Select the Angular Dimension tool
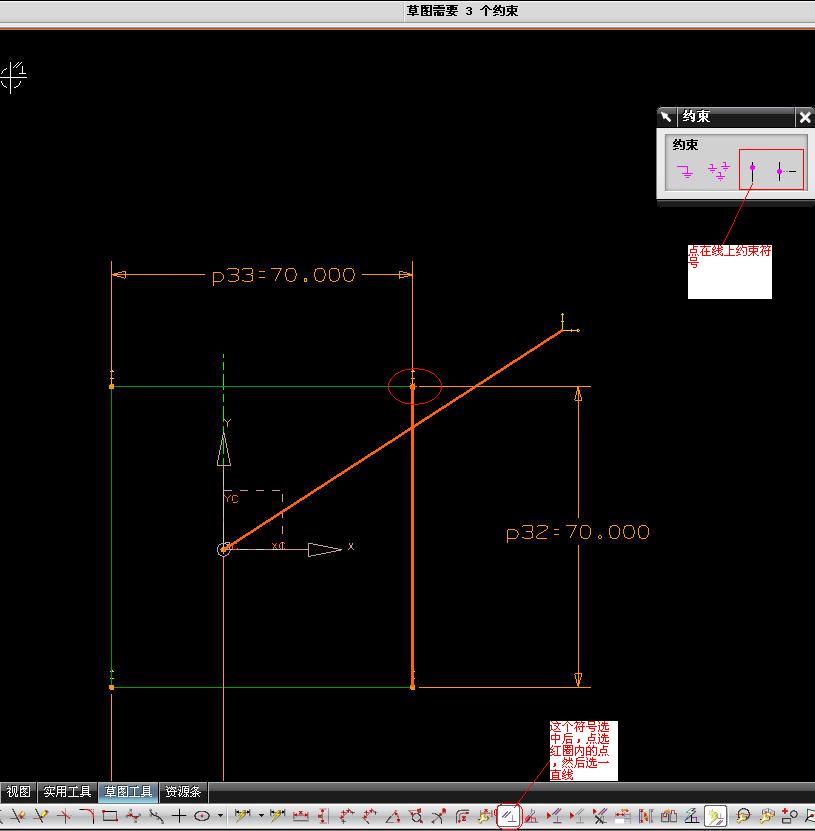The height and width of the screenshot is (831, 815). coord(392,816)
